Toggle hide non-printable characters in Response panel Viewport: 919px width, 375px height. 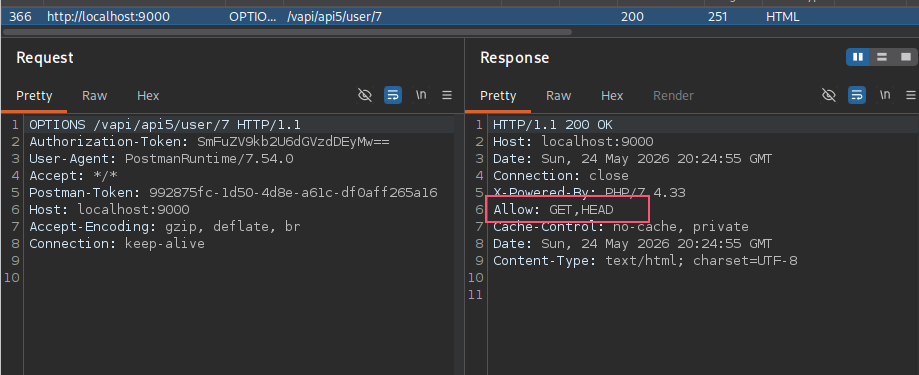click(x=829, y=95)
